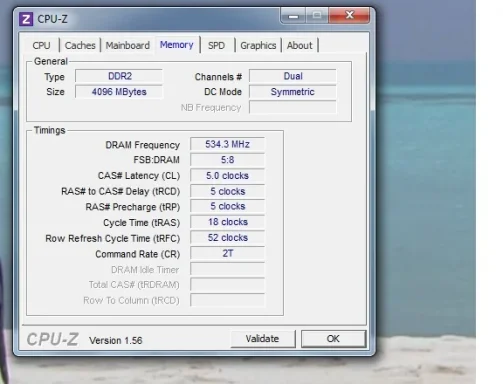Select the Mainboard tab

tap(128, 45)
